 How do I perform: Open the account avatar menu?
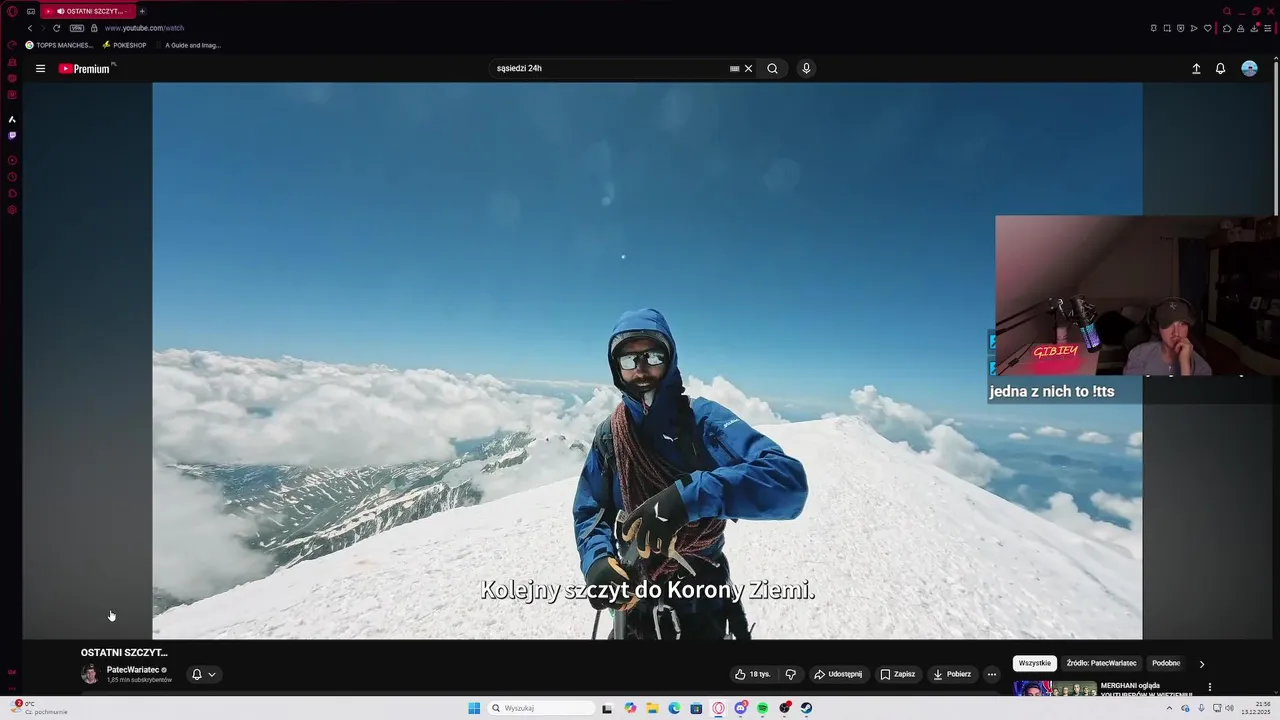tap(1249, 69)
